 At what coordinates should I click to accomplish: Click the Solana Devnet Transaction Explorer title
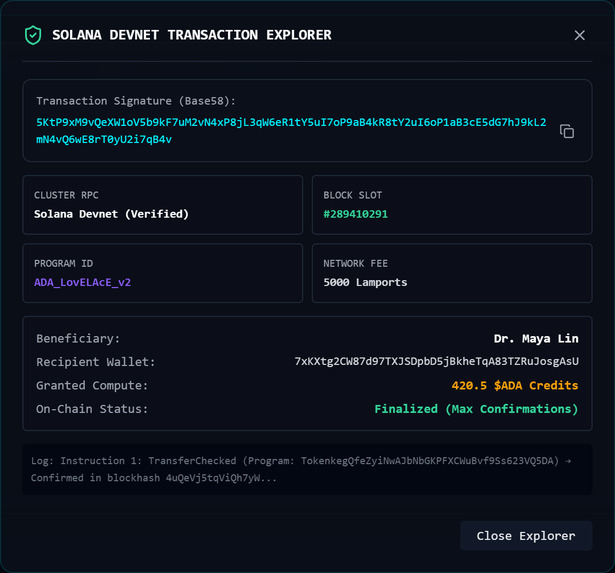192,35
